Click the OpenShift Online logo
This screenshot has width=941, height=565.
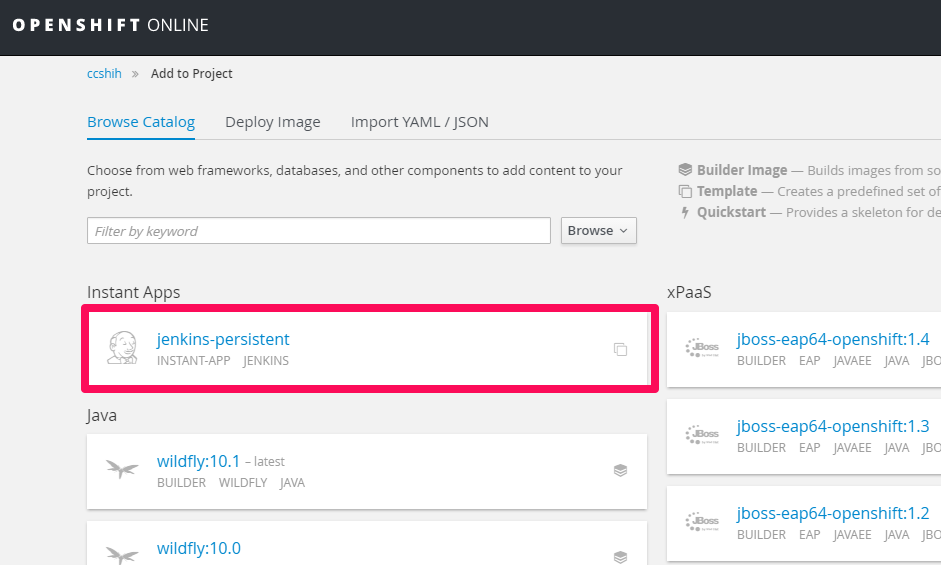click(x=110, y=25)
